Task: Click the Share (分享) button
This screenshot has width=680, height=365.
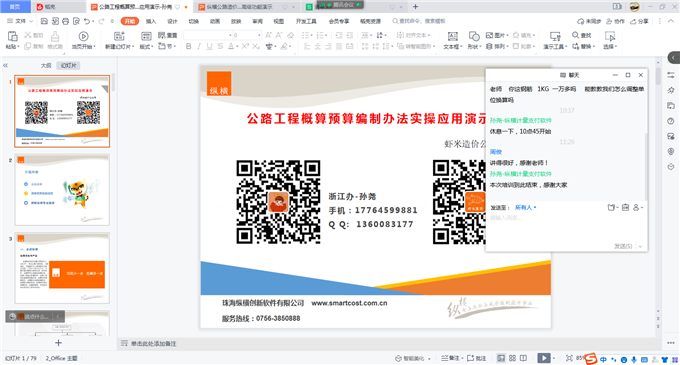Action: click(x=640, y=21)
